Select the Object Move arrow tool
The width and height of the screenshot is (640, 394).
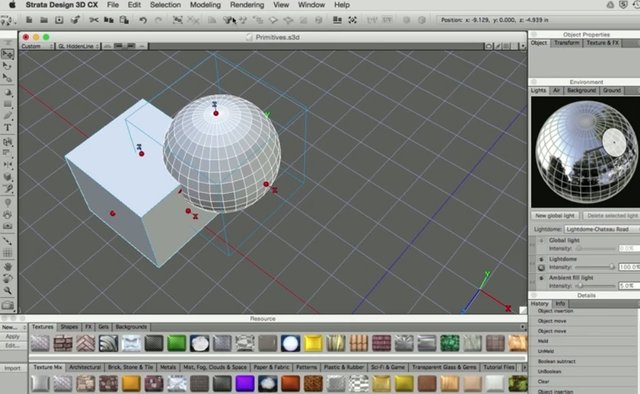coord(7,54)
